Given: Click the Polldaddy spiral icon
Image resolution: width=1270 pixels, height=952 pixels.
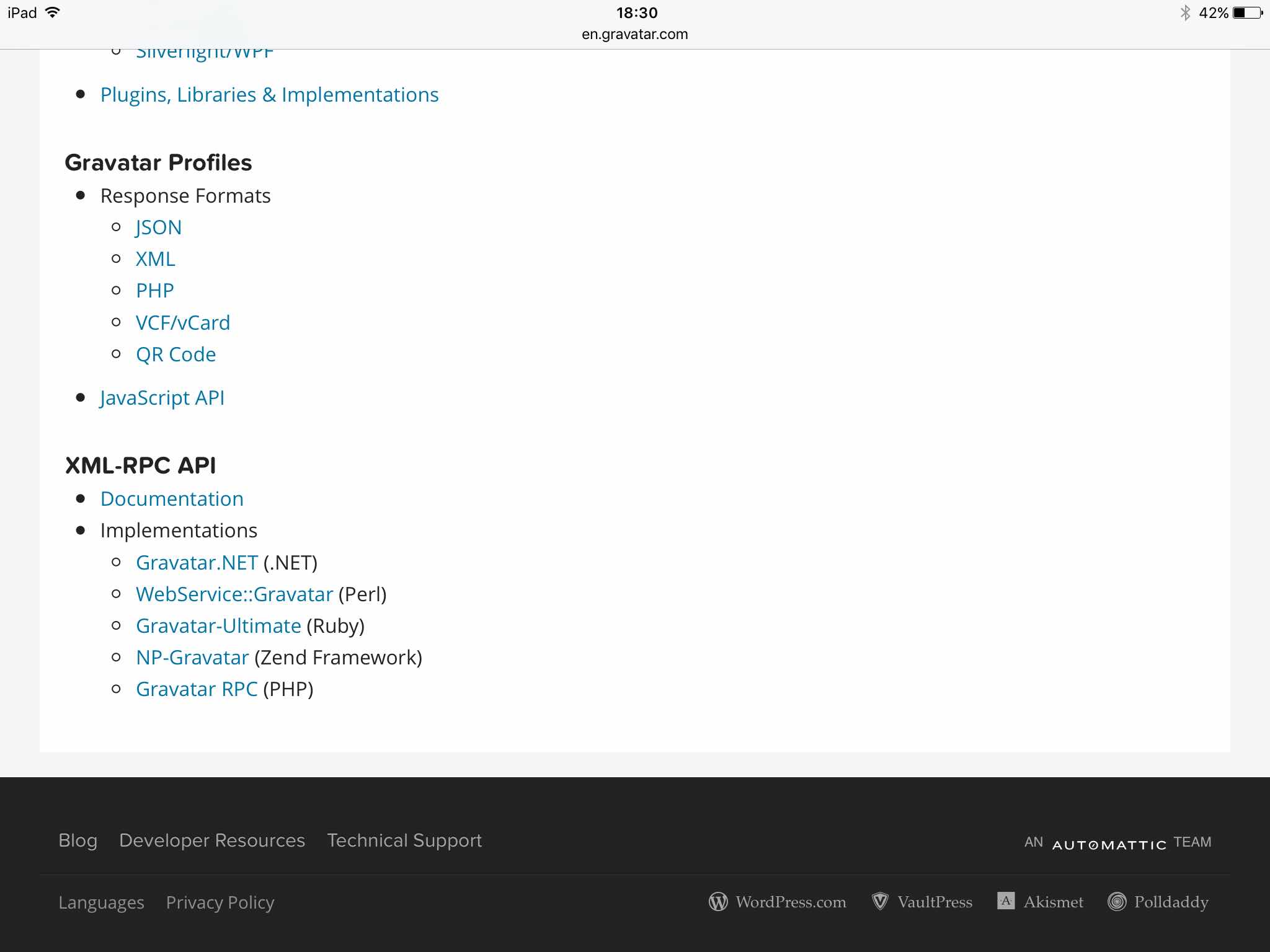Looking at the screenshot, I should pos(1117,902).
